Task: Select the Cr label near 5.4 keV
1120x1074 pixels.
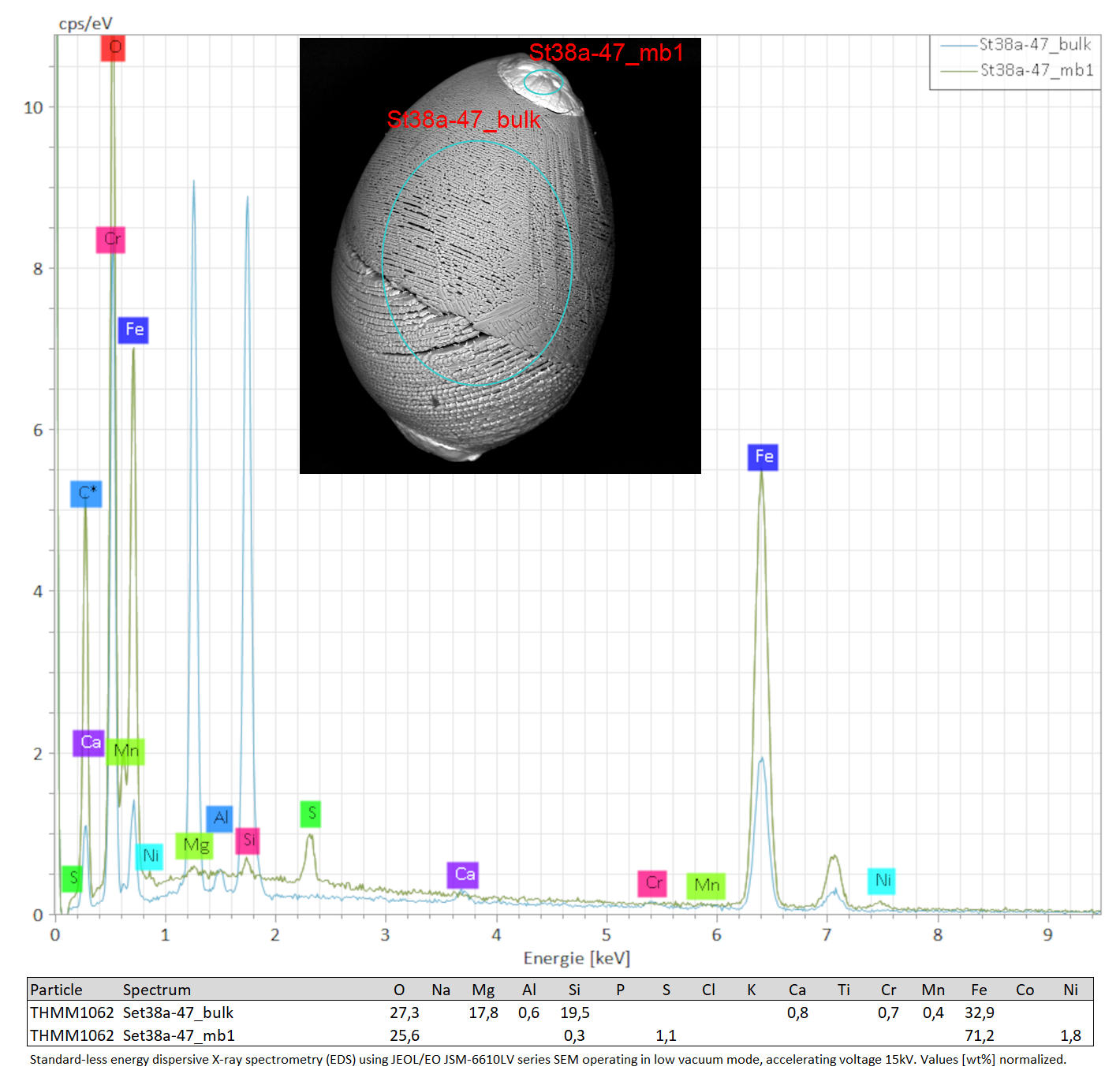Action: [x=653, y=883]
